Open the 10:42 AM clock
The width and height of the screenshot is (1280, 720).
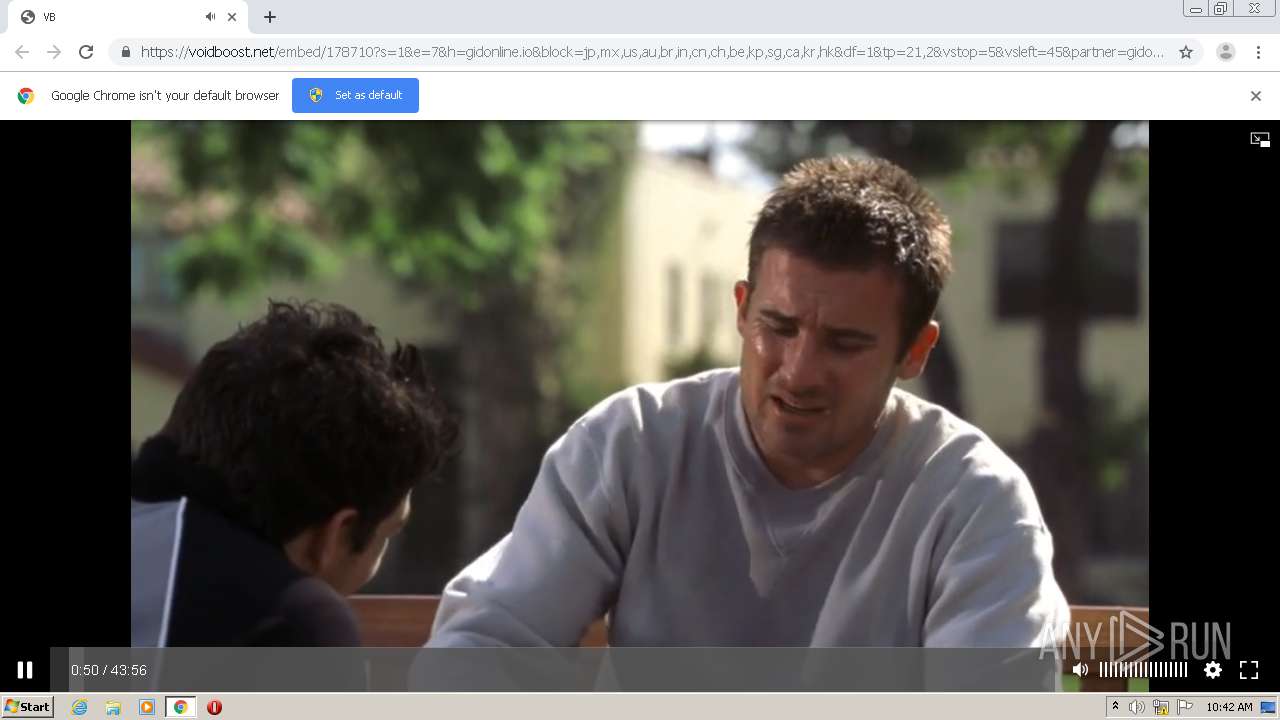[1229, 707]
